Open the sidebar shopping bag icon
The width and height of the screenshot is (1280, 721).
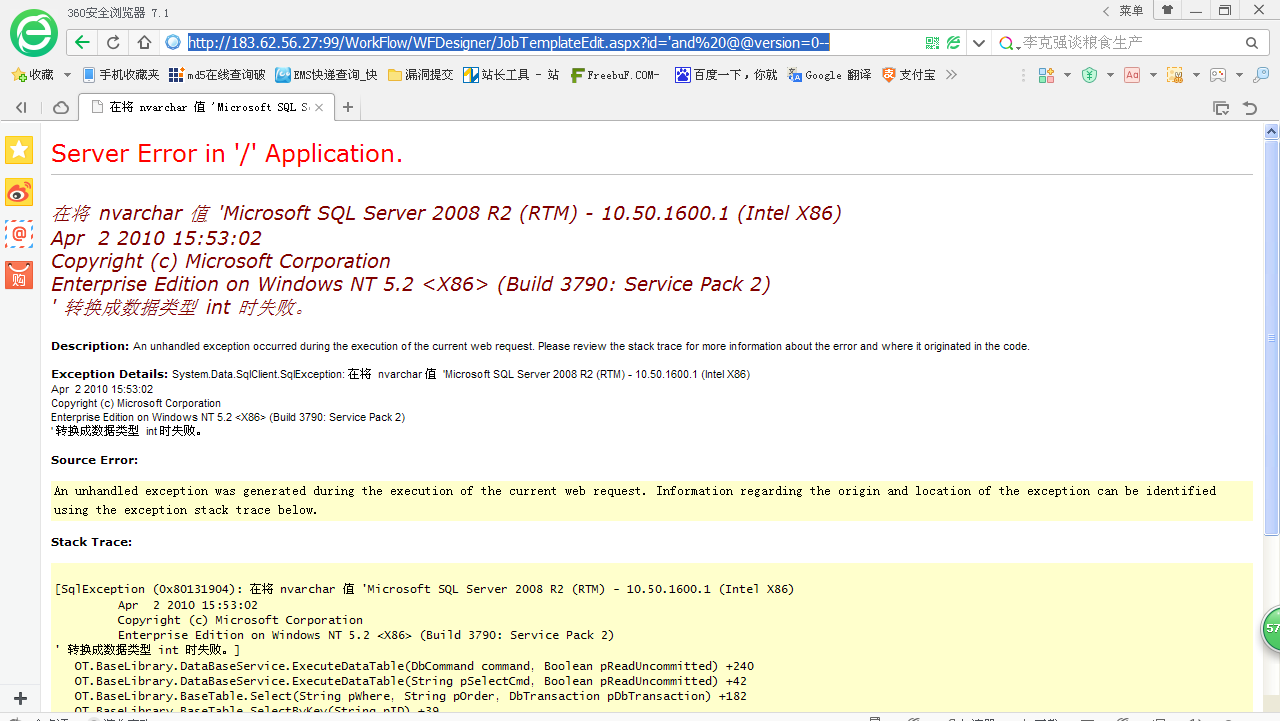(19, 275)
